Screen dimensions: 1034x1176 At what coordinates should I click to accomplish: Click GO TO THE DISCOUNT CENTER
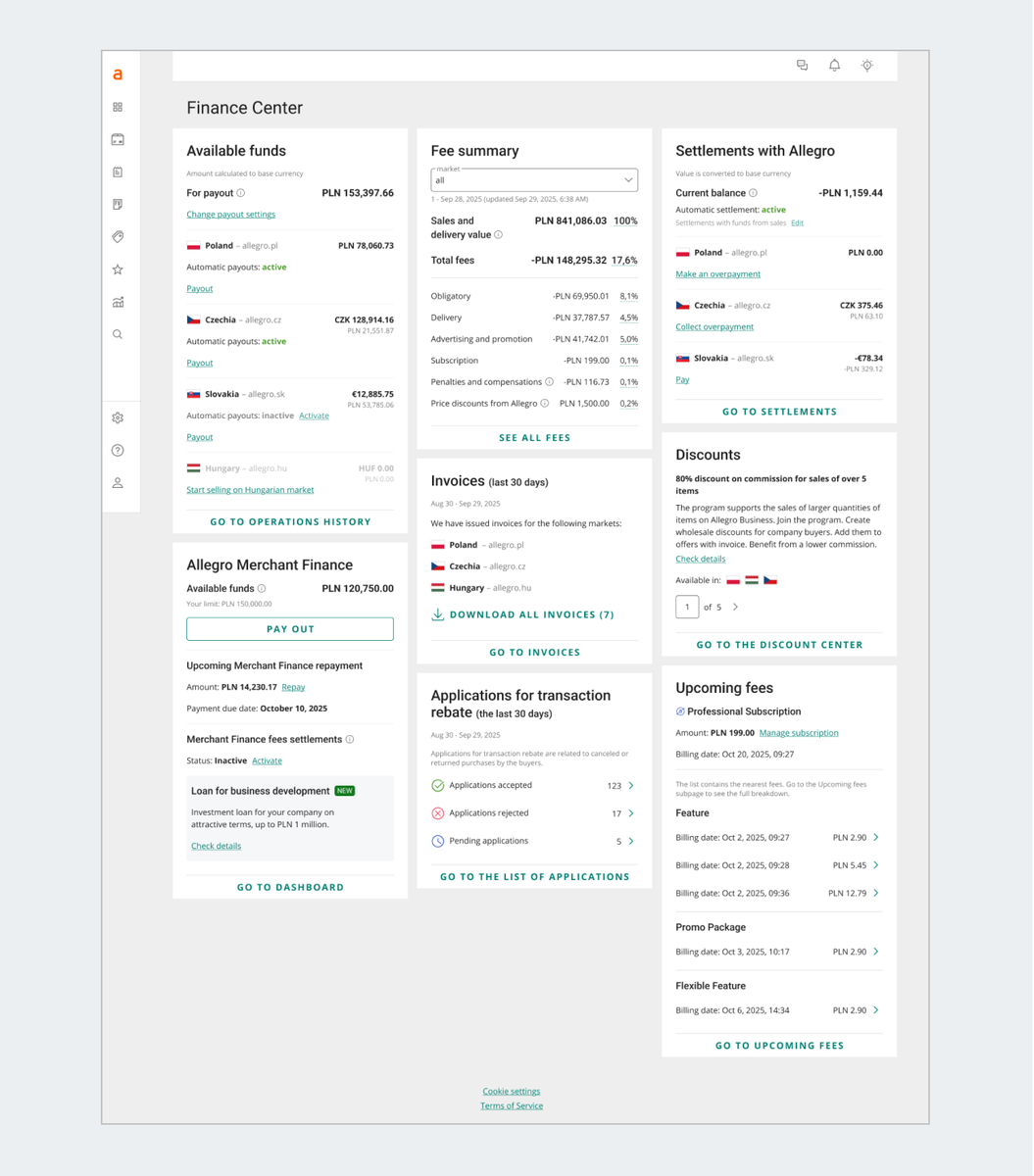pyautogui.click(x=779, y=645)
